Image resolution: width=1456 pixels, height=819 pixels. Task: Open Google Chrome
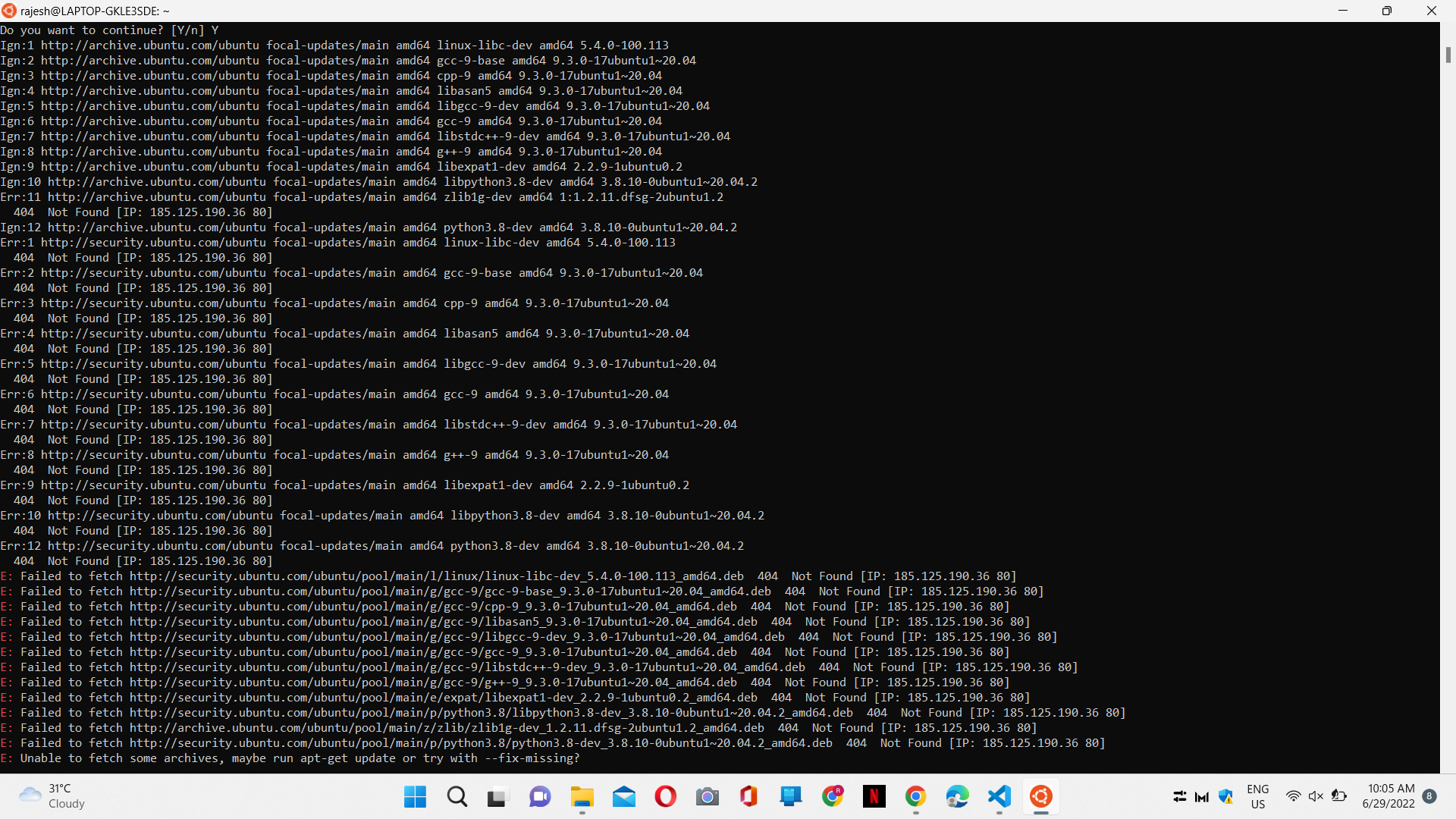(916, 796)
